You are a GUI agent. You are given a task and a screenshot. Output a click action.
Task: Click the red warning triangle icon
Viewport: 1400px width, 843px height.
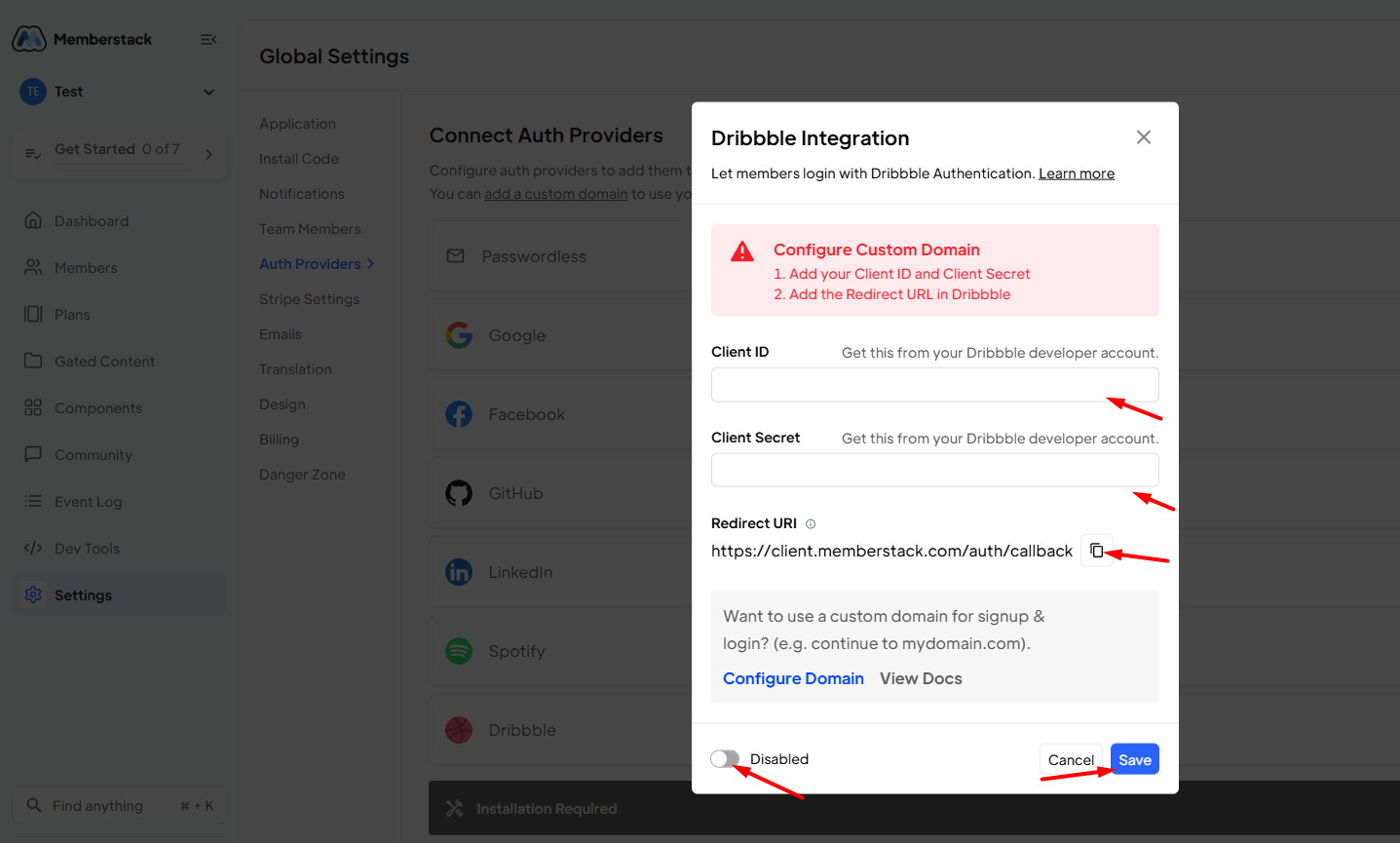742,251
